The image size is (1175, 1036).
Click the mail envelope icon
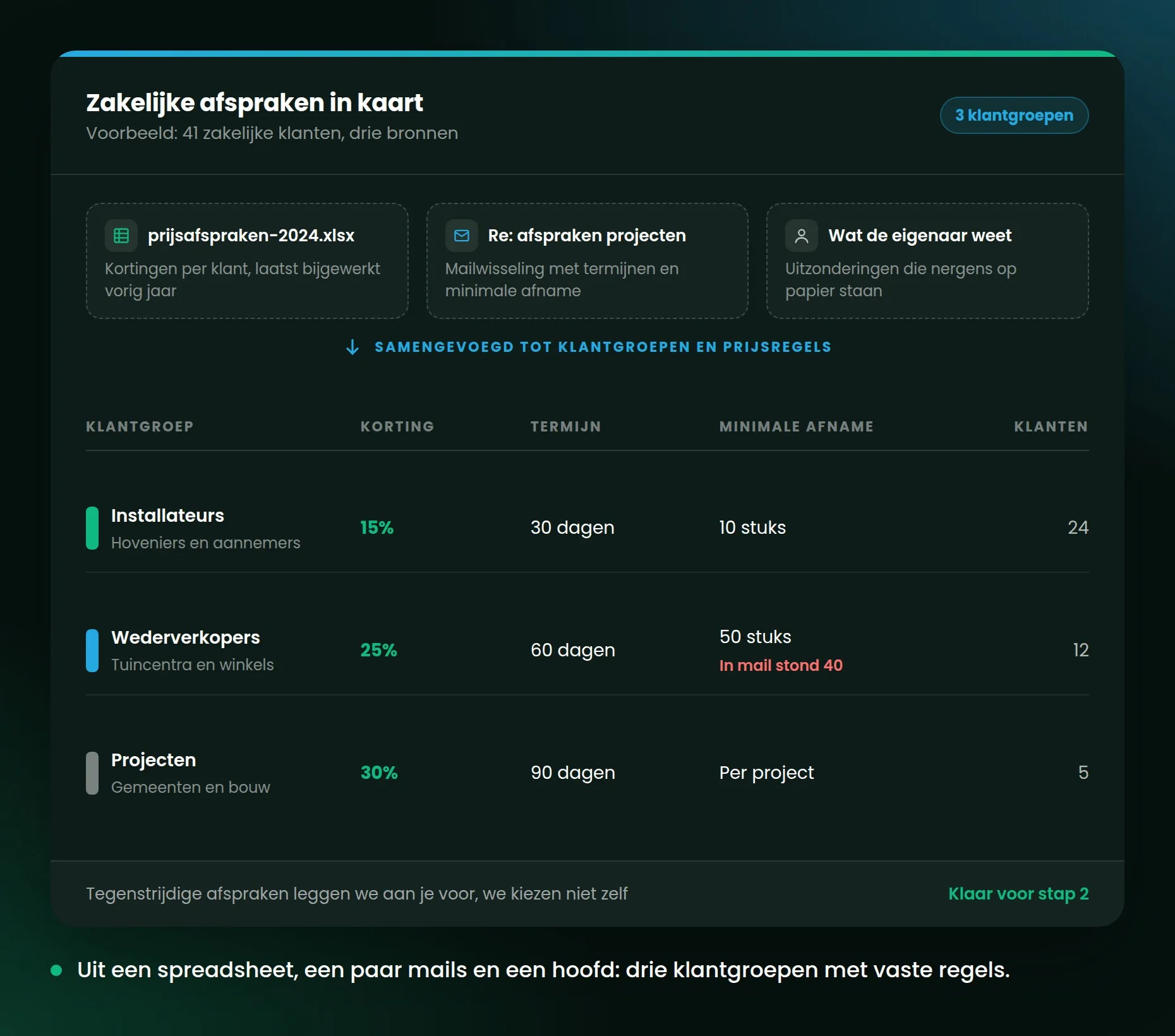(462, 236)
